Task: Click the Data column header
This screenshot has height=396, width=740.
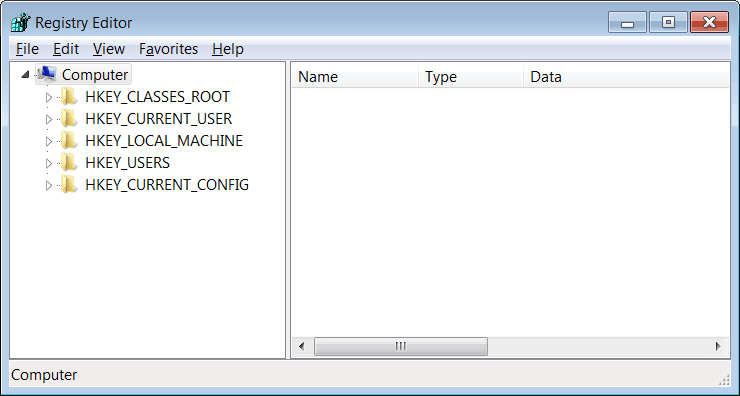Action: click(626, 77)
